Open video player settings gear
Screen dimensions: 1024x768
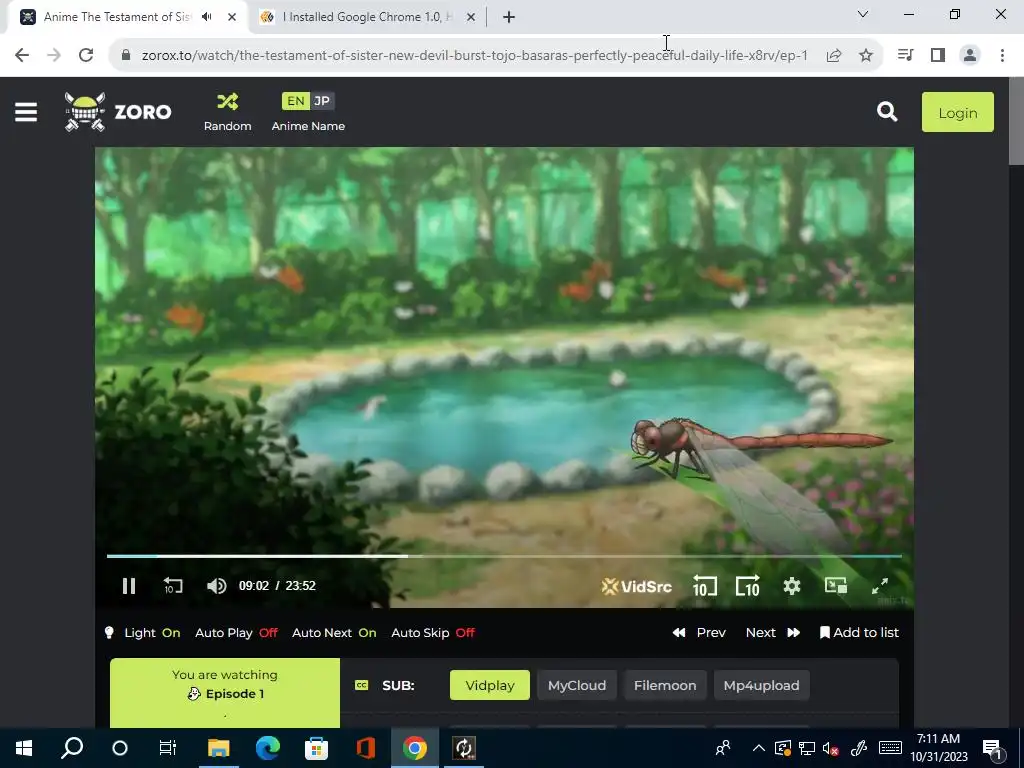[792, 586]
